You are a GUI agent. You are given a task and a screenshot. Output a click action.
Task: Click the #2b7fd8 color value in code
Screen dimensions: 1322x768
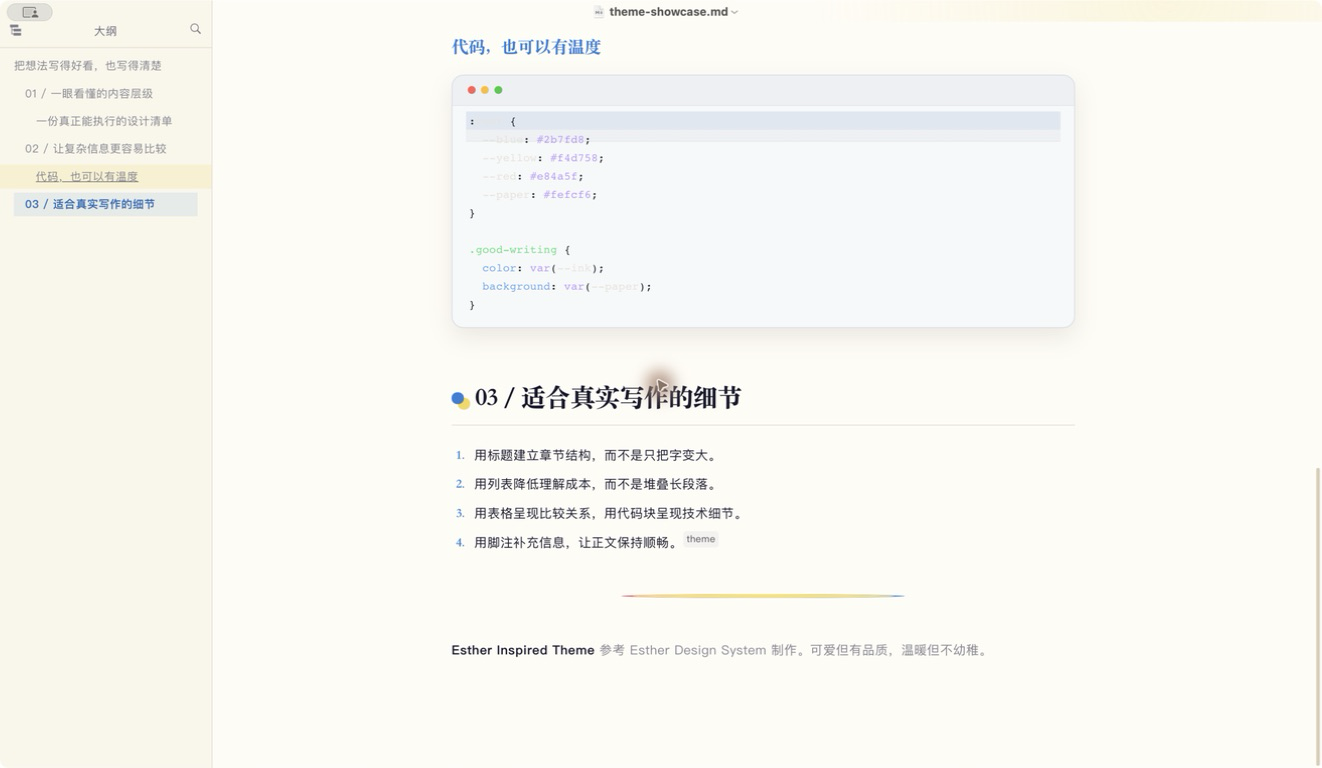coord(560,140)
